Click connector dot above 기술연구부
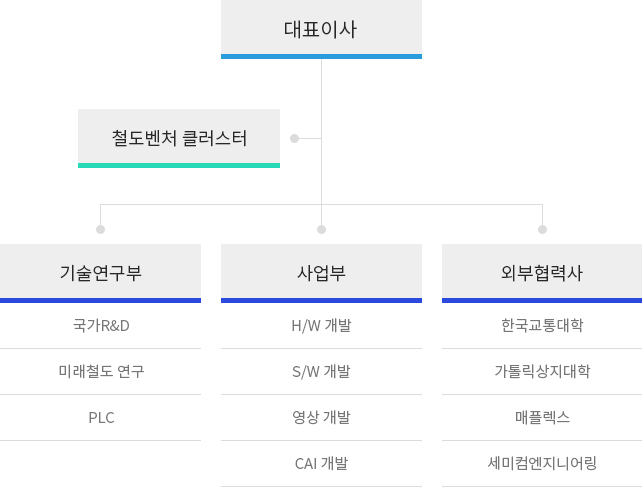Viewport: 642px width, 487px height. [100, 229]
